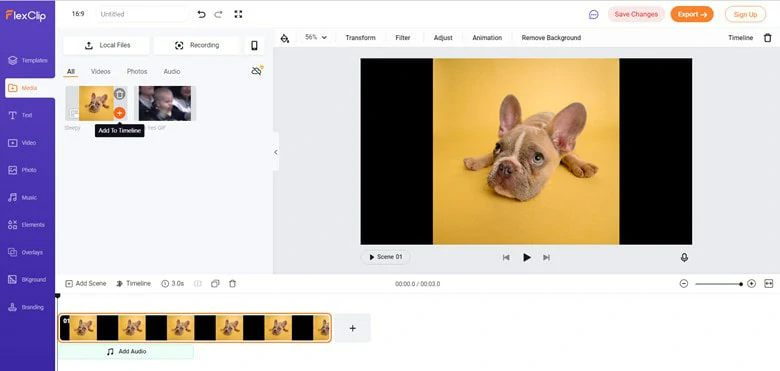Open the Video sidebar section
This screenshot has height=371, width=780.
point(22,143)
